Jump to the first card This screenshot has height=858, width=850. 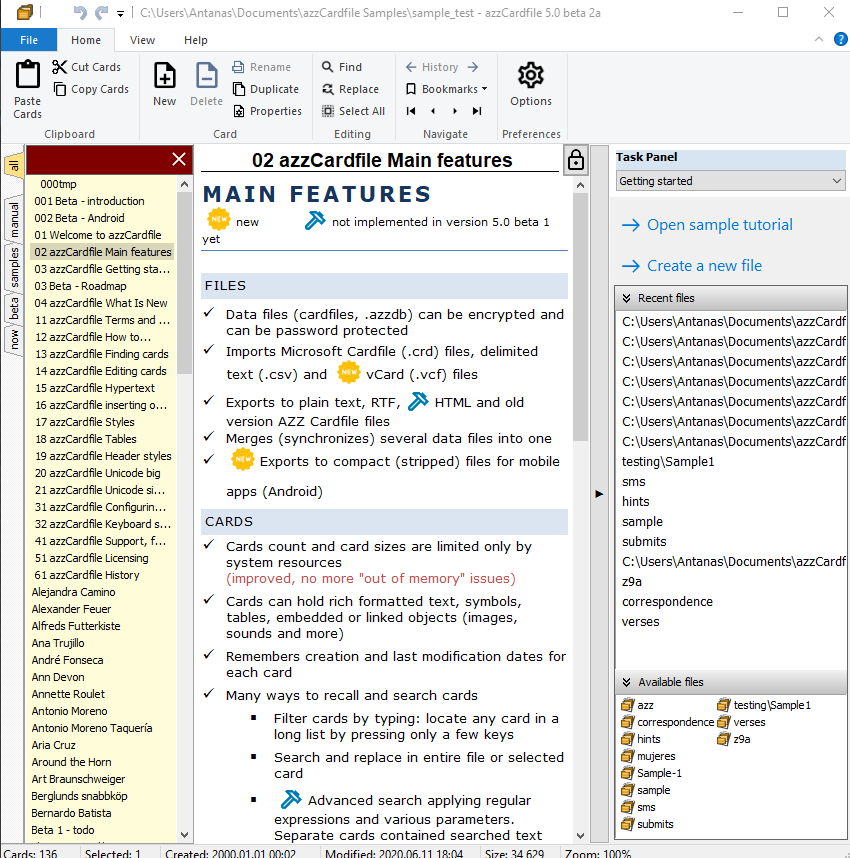[411, 111]
